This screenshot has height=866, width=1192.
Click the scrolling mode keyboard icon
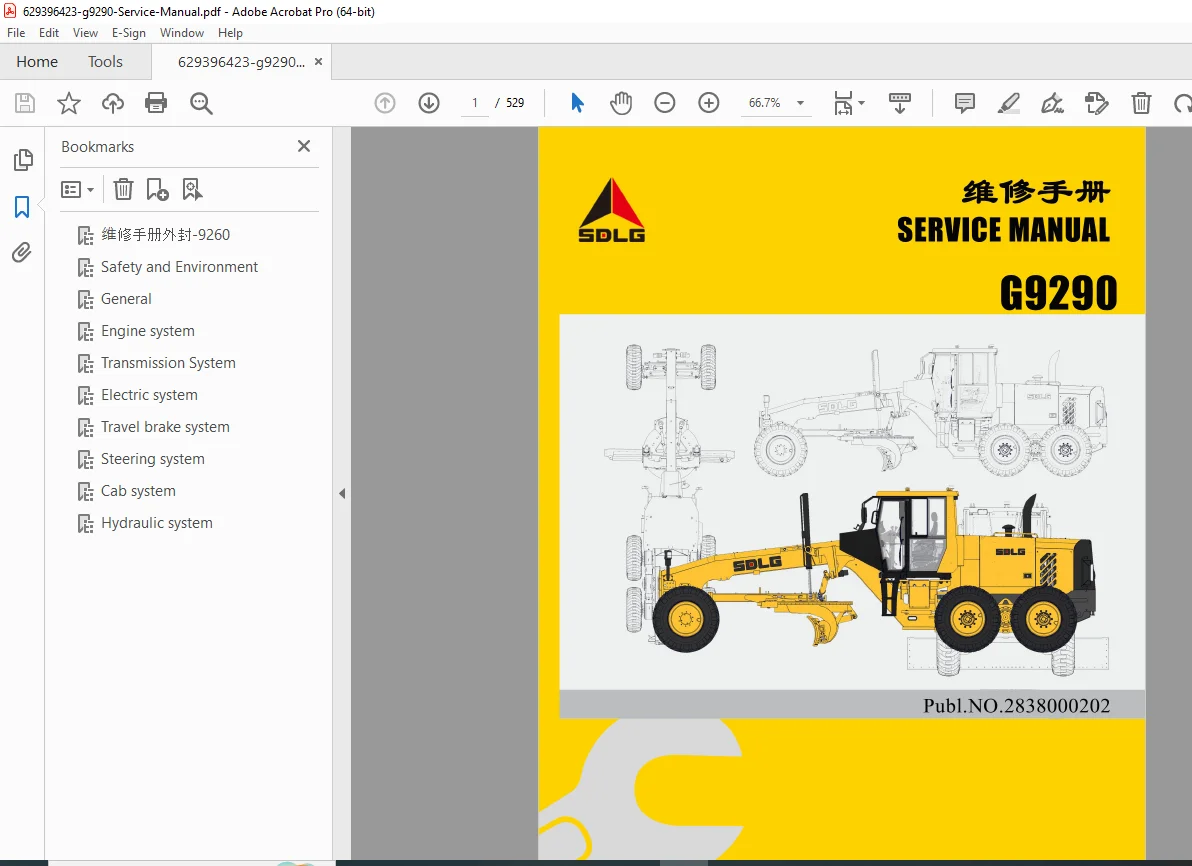point(899,103)
